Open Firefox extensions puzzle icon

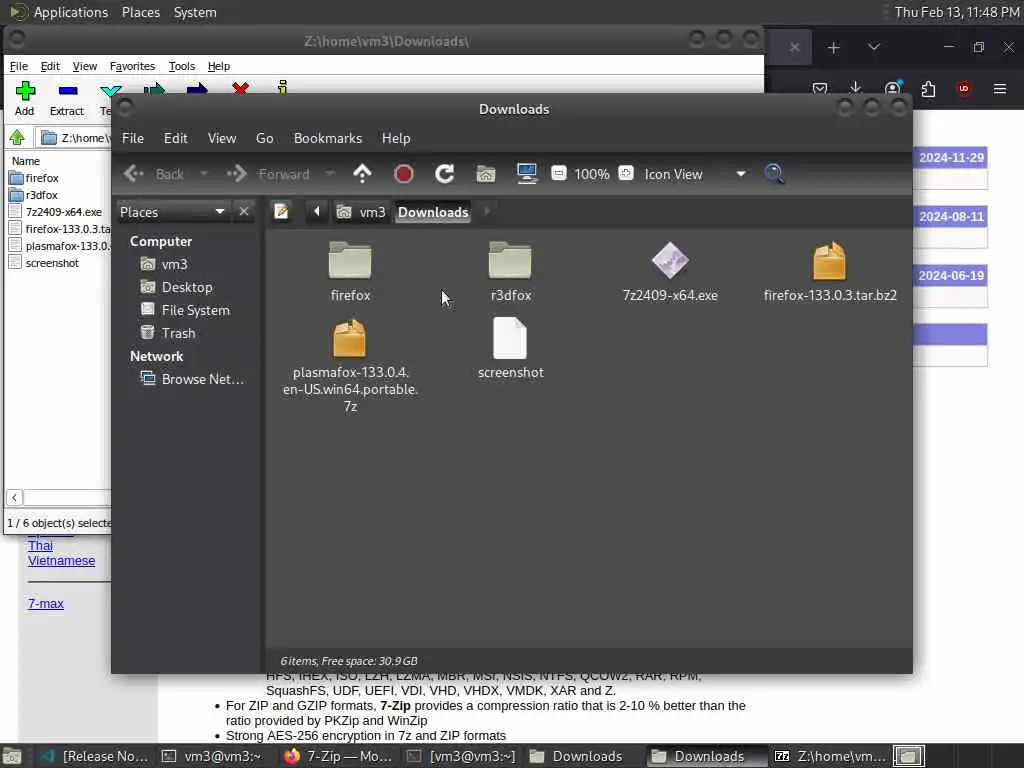(x=928, y=88)
